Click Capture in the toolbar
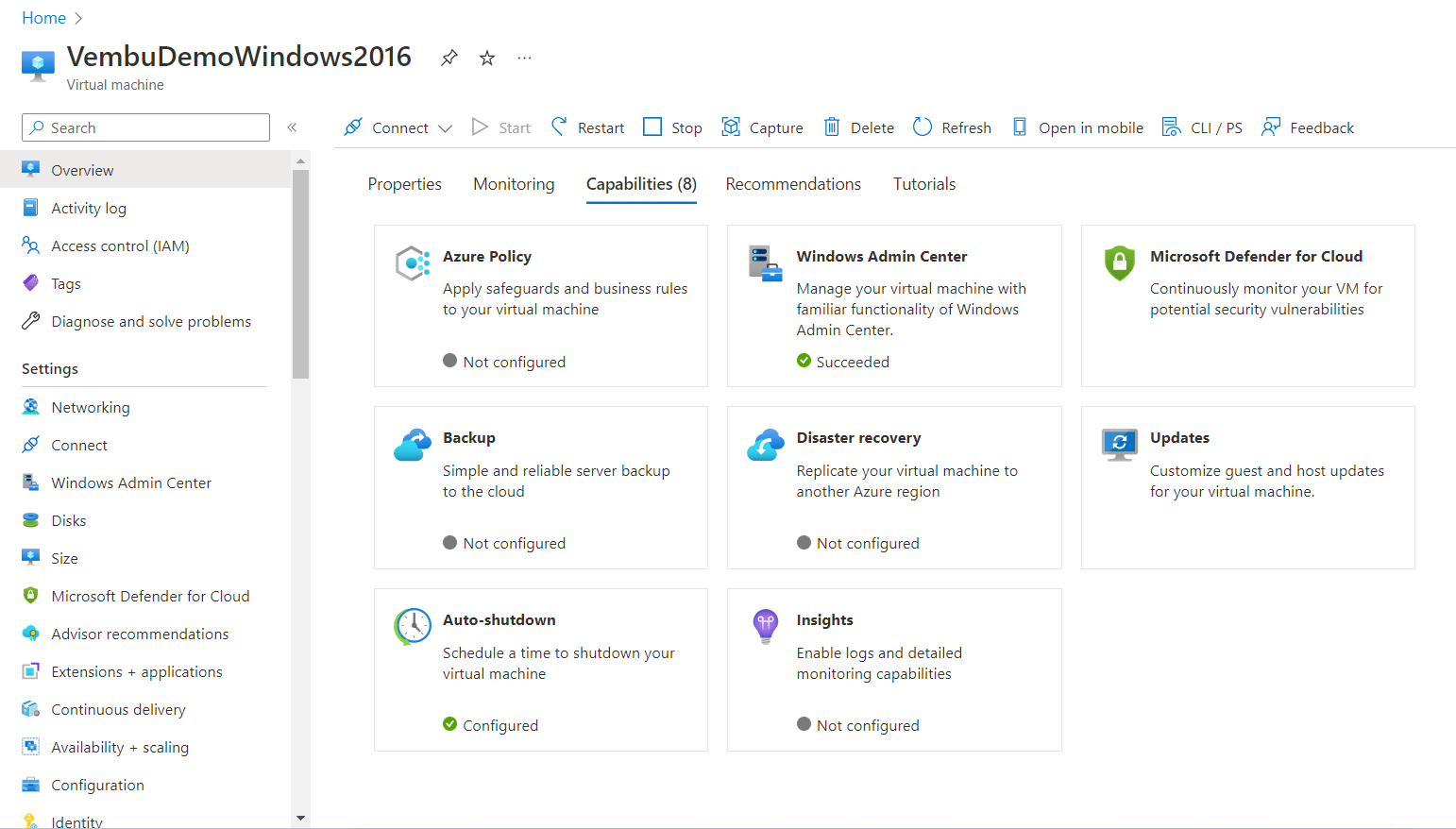 coord(762,127)
